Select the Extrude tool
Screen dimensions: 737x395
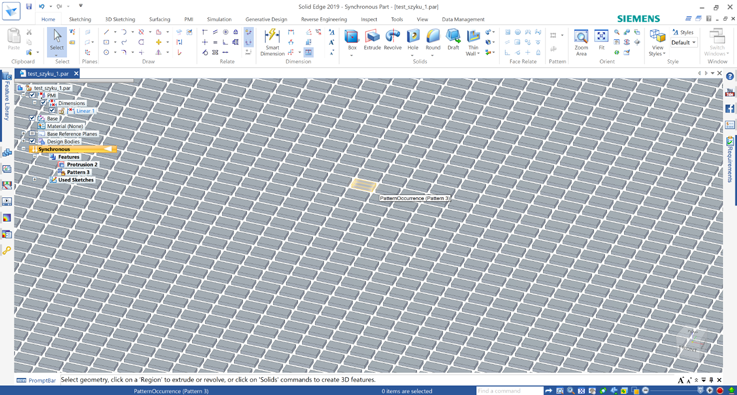click(x=372, y=40)
